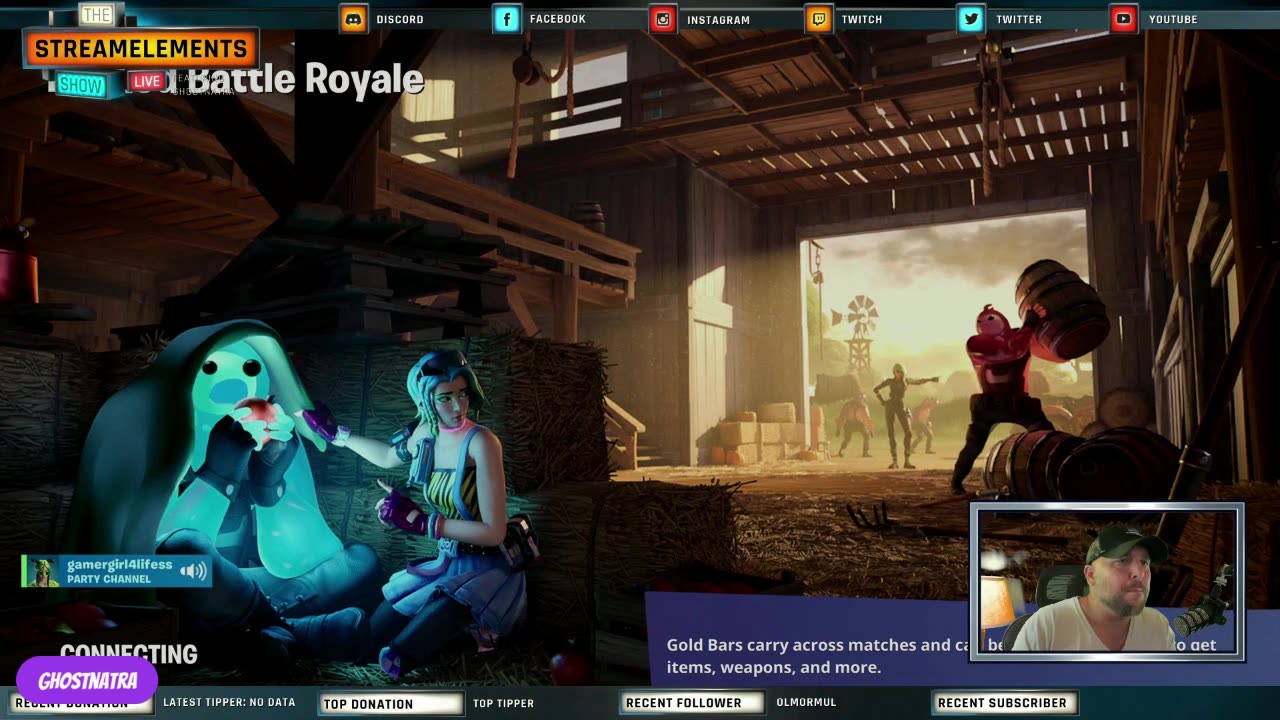Select the TWITTER label text
This screenshot has height=720, width=1280.
[x=1019, y=20]
